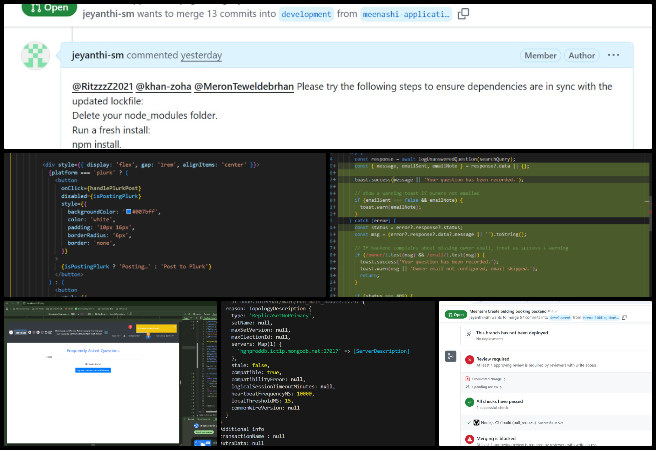Click the merge icon left of review box
Image resolution: width=656 pixels, height=450 pixels.
click(450, 355)
